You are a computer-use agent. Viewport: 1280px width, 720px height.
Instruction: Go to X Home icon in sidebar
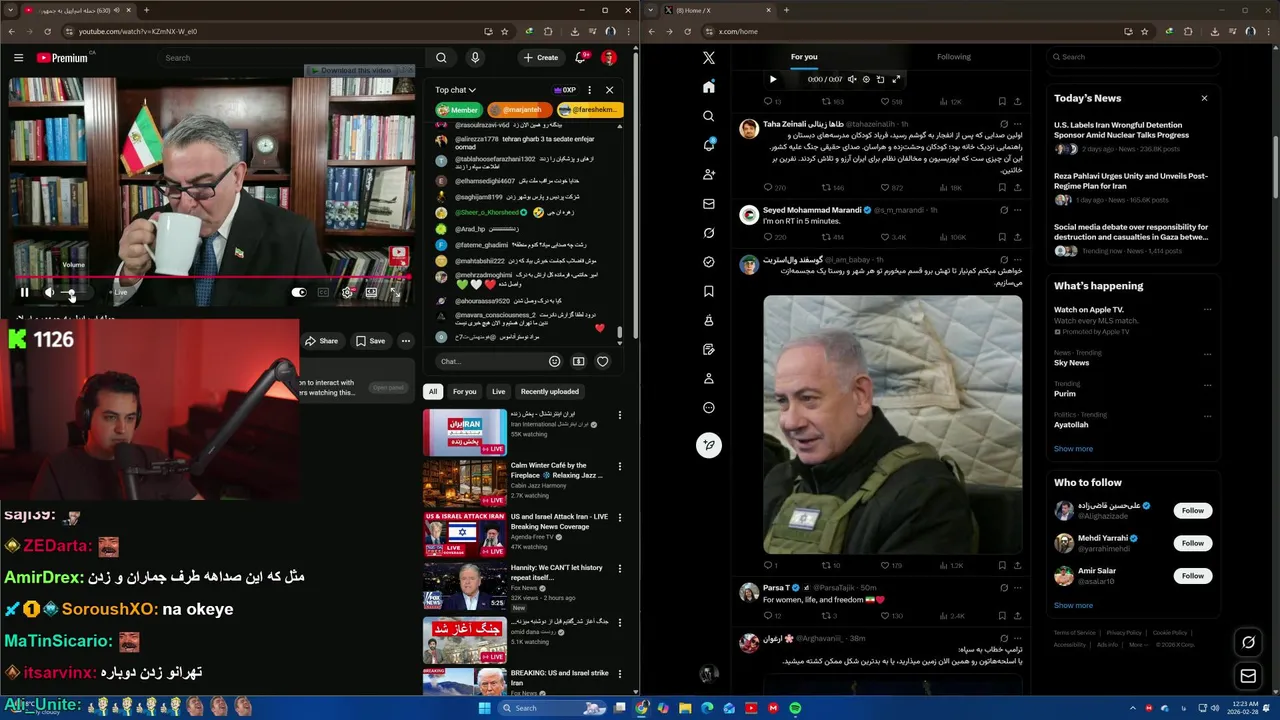pos(709,87)
